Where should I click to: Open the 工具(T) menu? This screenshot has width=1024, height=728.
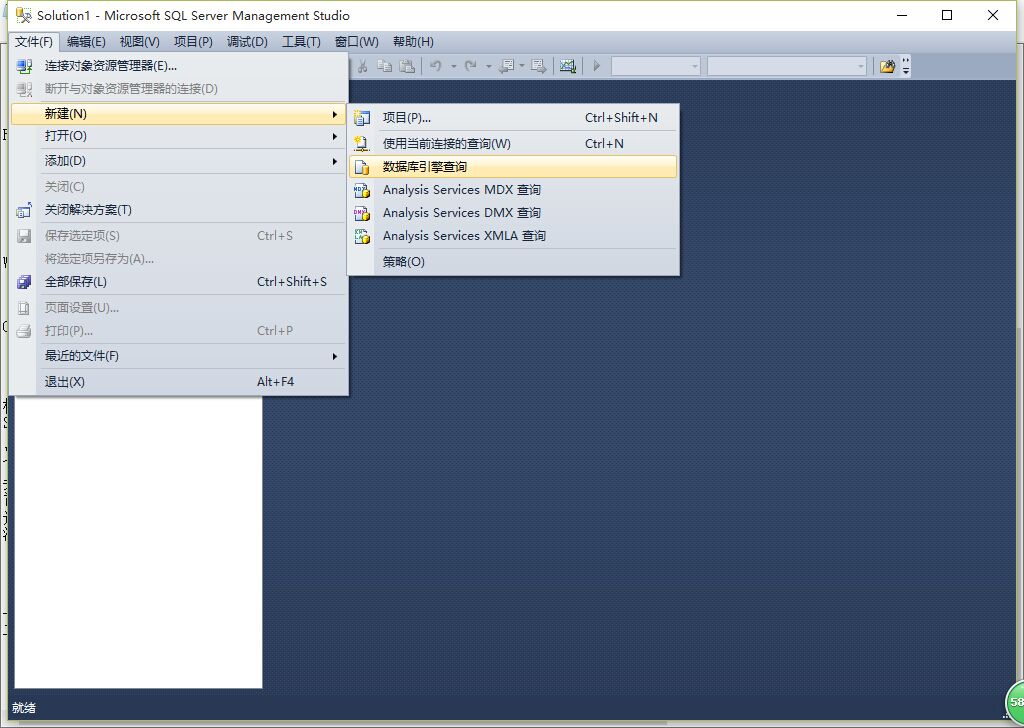tap(301, 42)
